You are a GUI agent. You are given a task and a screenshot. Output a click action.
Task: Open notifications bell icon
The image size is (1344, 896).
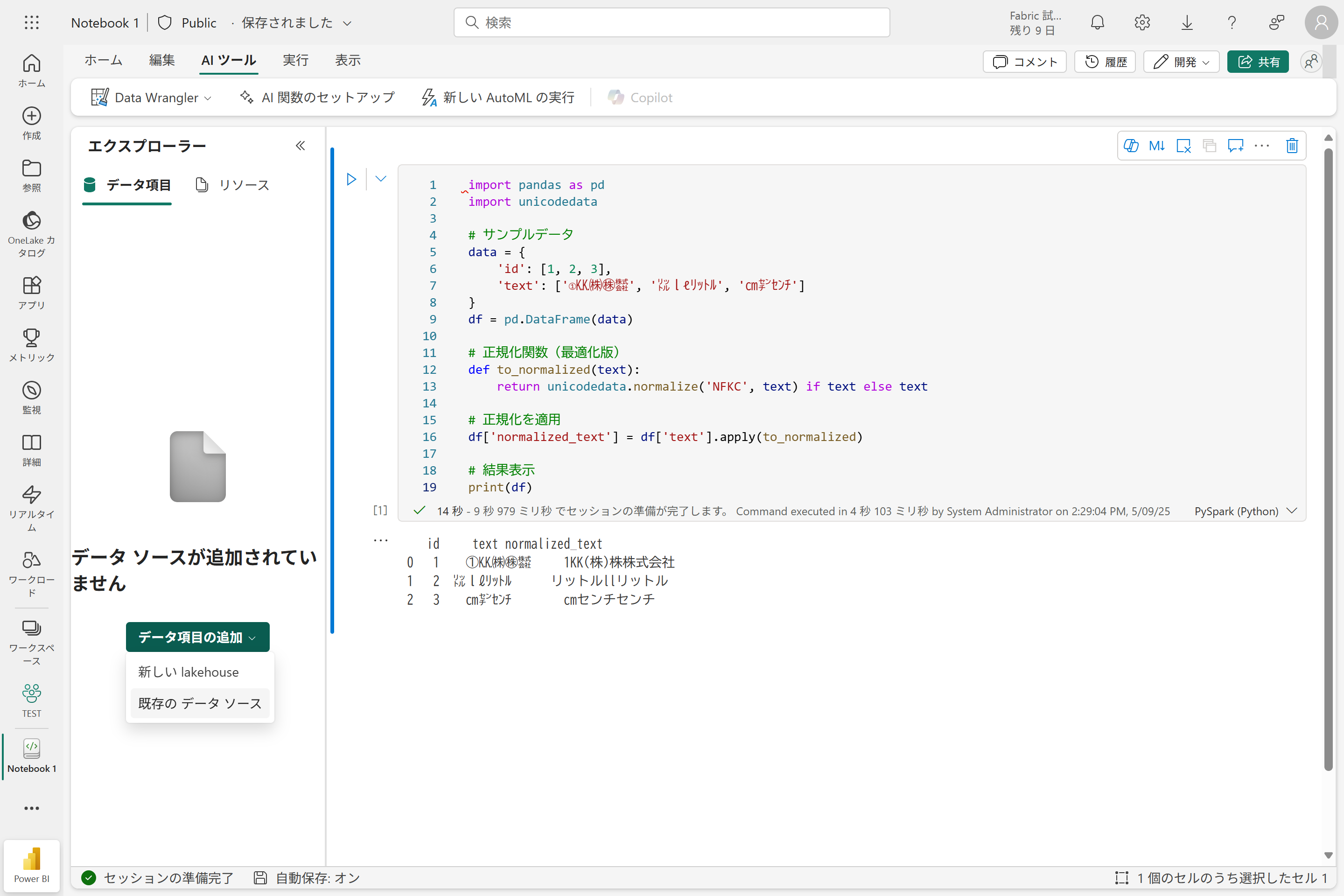[x=1097, y=23]
